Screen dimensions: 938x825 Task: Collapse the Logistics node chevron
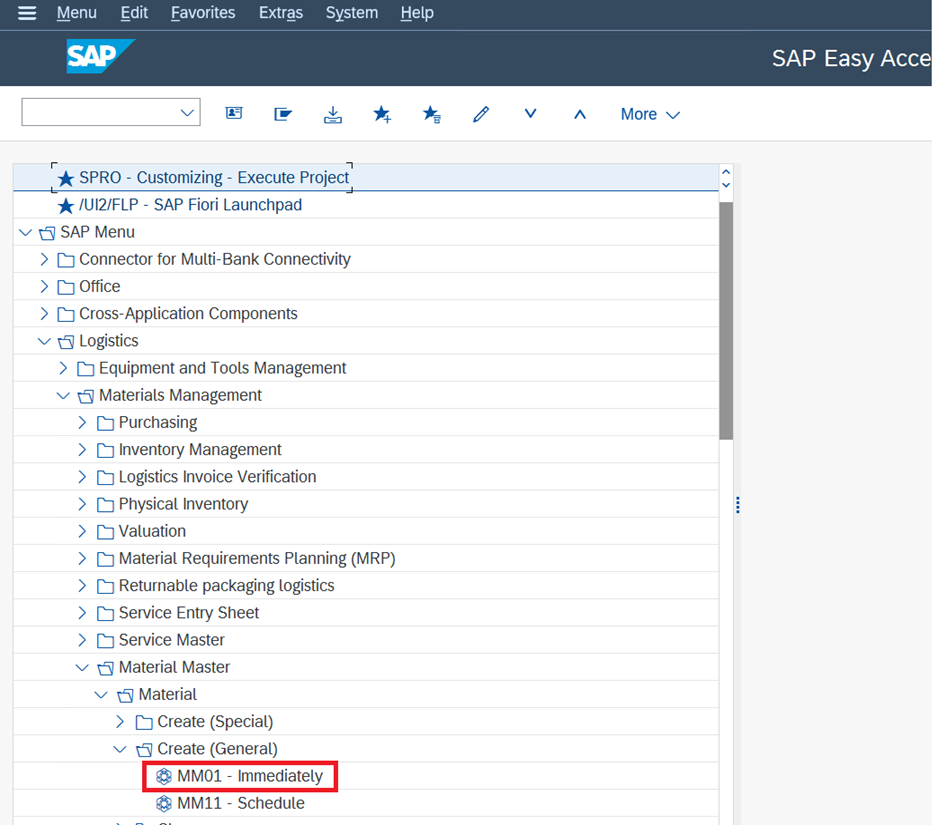click(x=44, y=341)
